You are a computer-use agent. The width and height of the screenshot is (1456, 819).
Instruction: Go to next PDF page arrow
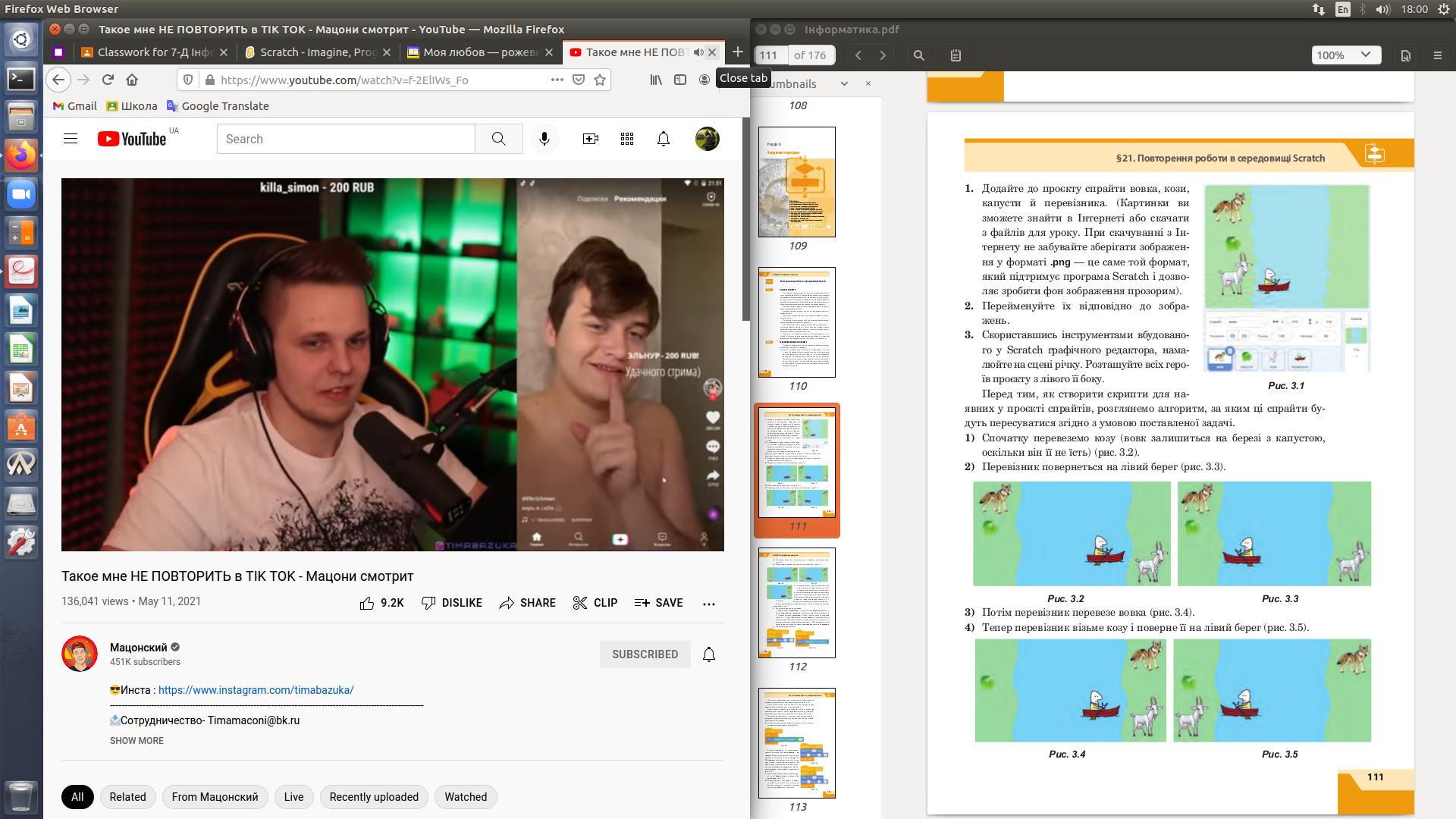pos(883,55)
